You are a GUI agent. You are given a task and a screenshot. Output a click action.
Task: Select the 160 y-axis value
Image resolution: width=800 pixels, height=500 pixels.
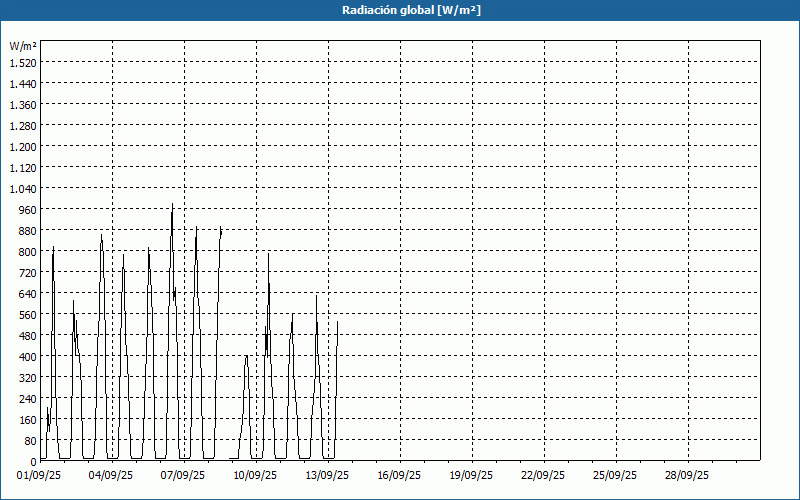pos(28,419)
